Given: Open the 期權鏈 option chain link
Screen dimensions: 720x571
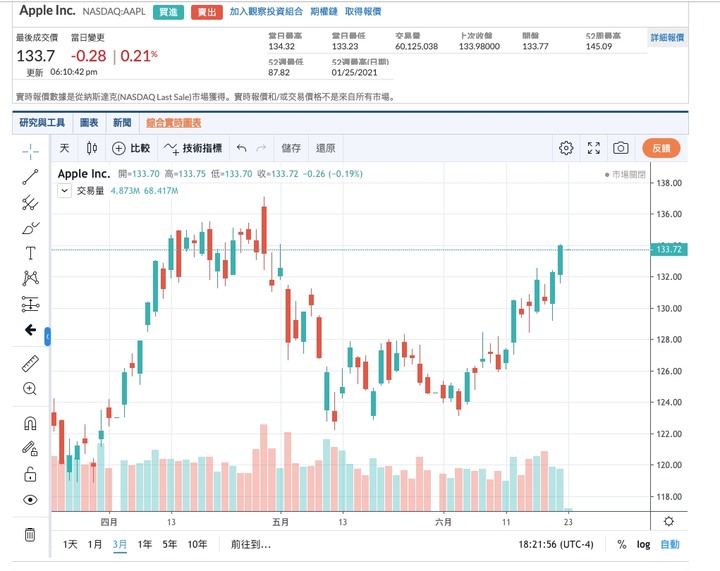Looking at the screenshot, I should 324,11.
